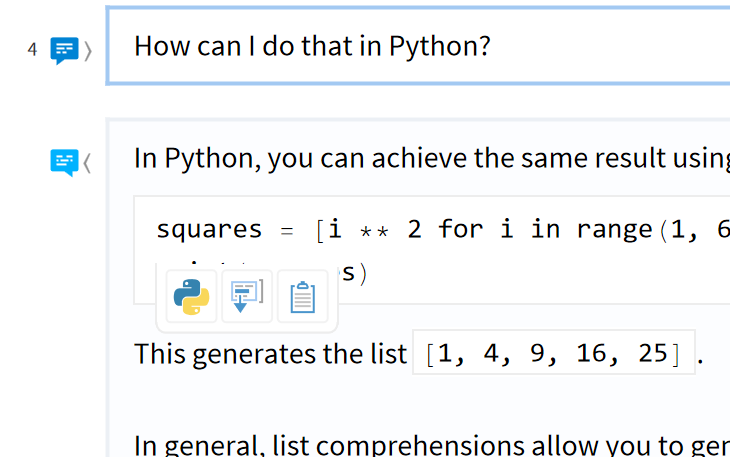Click the "How can I do that in Python?" input
The width and height of the screenshot is (730, 457).
418,46
